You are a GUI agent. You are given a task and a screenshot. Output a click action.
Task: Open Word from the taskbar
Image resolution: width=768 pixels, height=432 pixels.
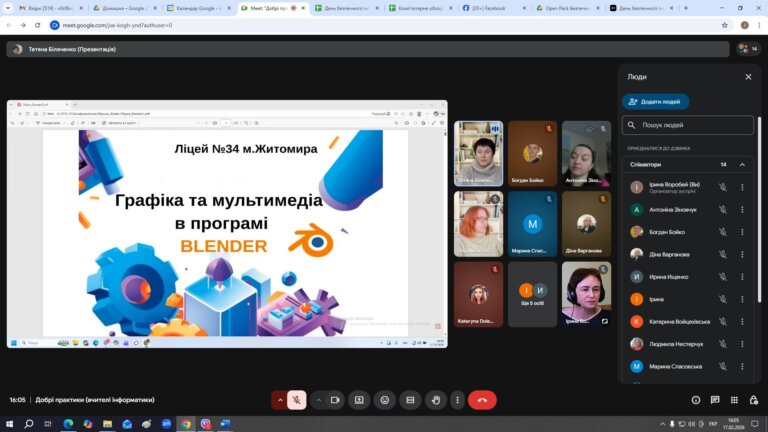pos(225,424)
